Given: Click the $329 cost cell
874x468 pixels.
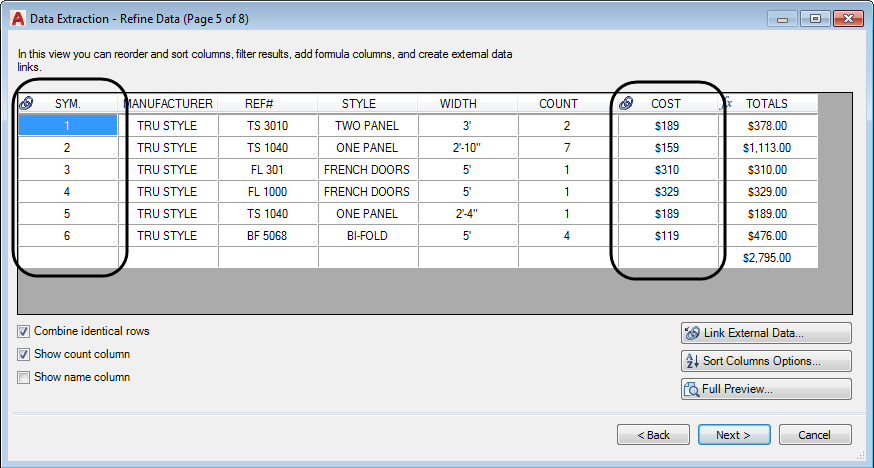Looking at the screenshot, I should point(668,192).
